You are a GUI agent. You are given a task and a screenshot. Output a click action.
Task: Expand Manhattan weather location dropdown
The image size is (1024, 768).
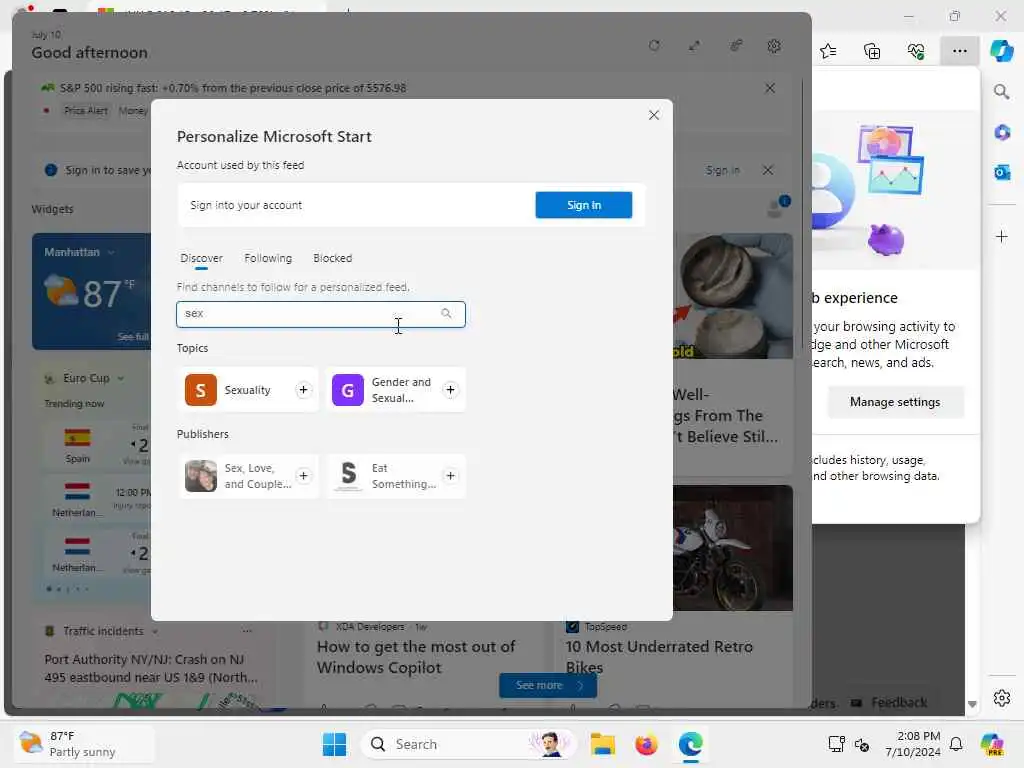coord(111,252)
